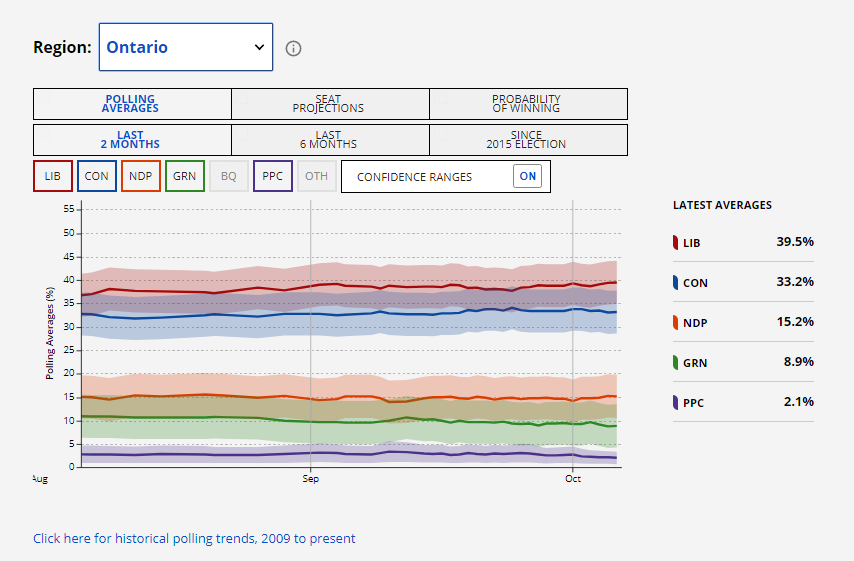Click the Latest Averages heading

click(x=722, y=205)
